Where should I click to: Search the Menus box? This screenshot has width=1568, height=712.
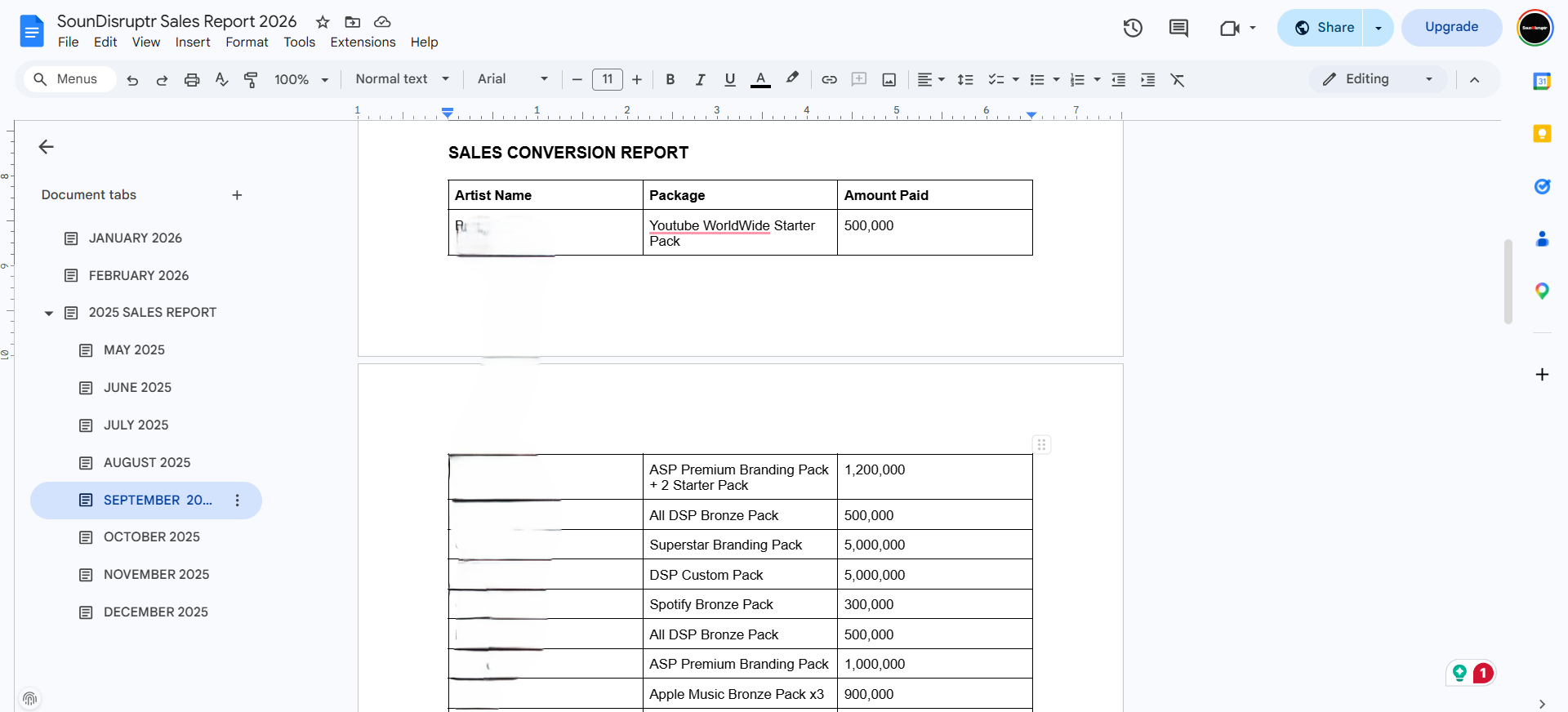[x=69, y=79]
